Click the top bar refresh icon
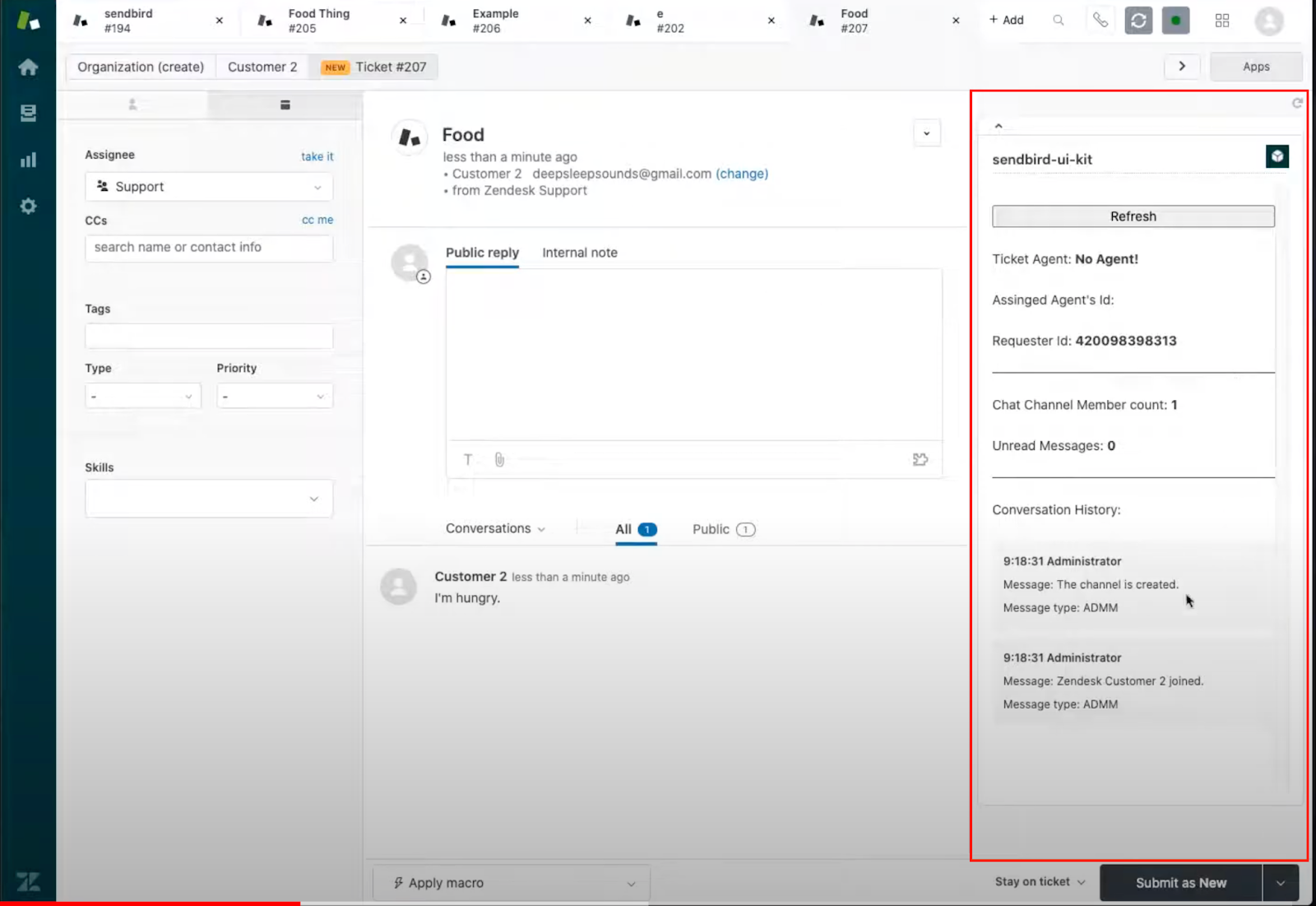Image resolution: width=1316 pixels, height=906 pixels. click(x=1138, y=21)
